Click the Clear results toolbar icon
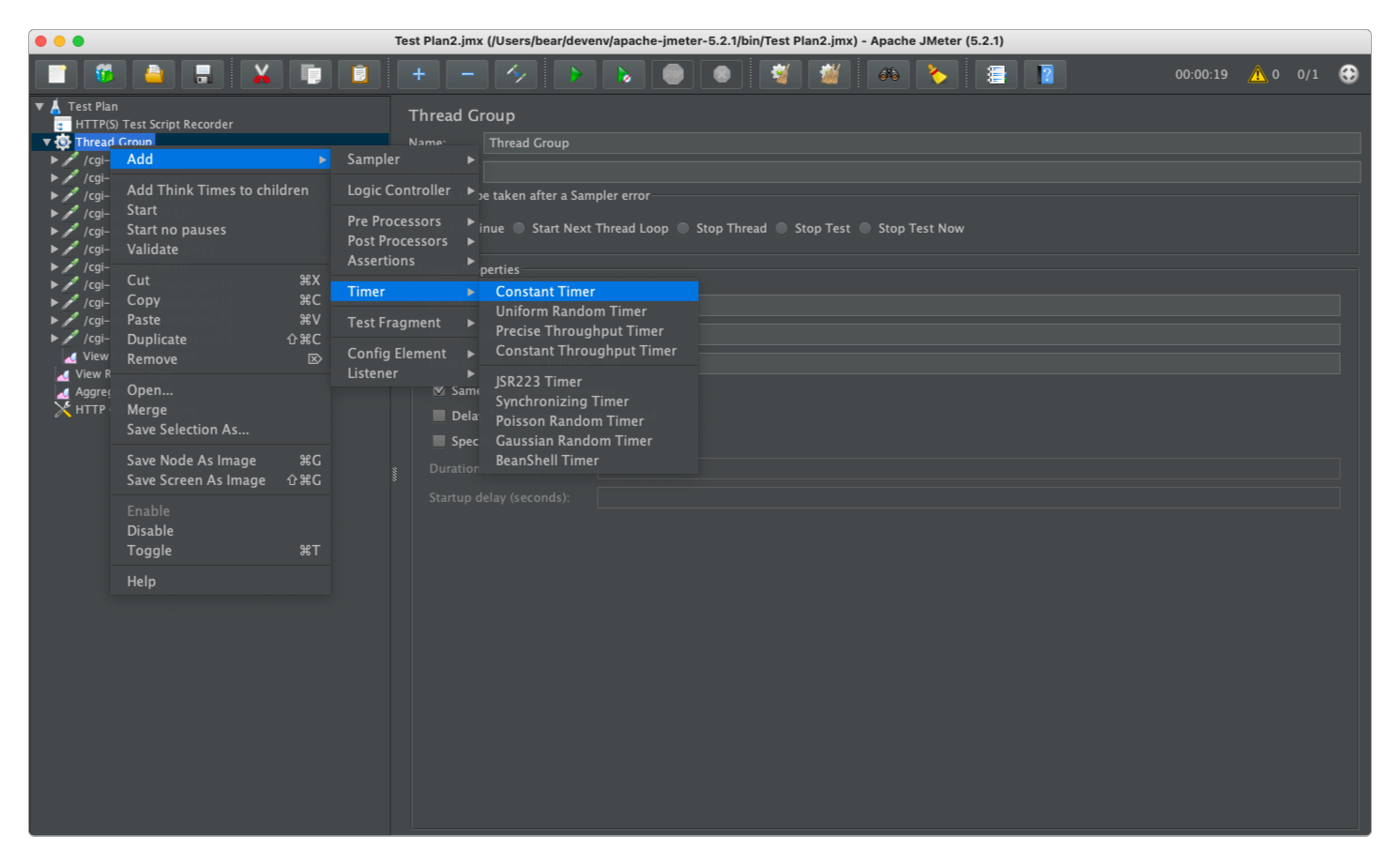 [x=780, y=74]
